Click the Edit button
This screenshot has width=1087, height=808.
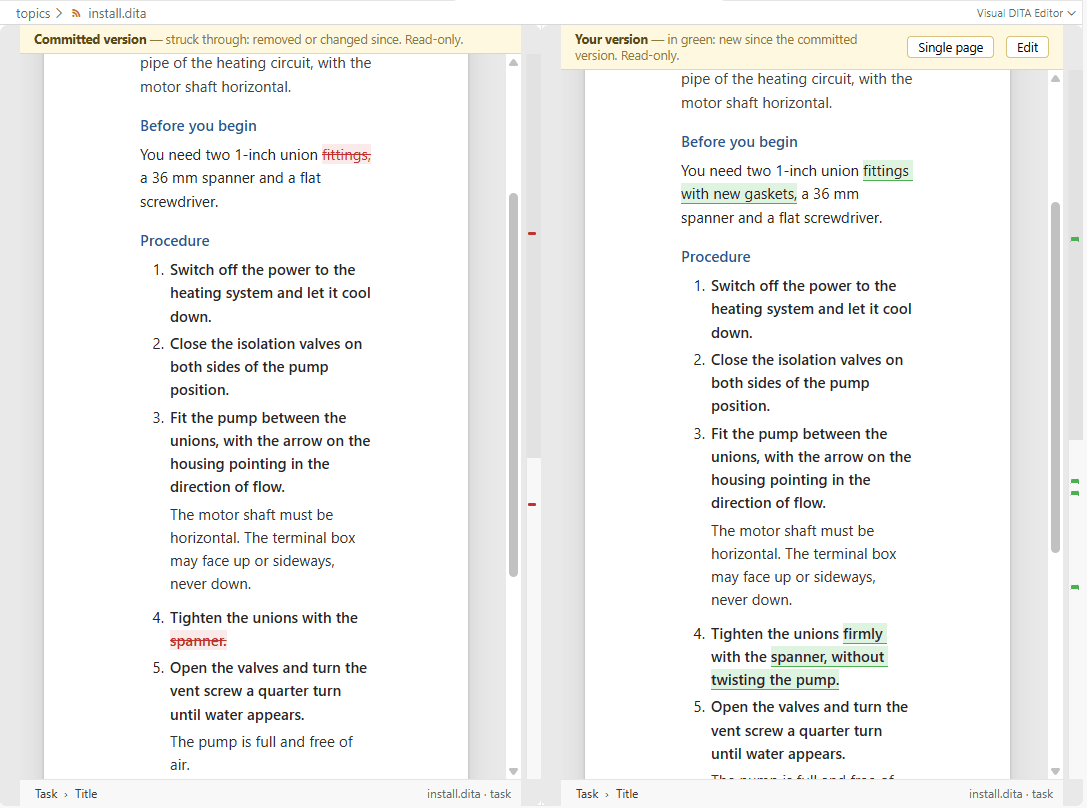tap(1027, 47)
